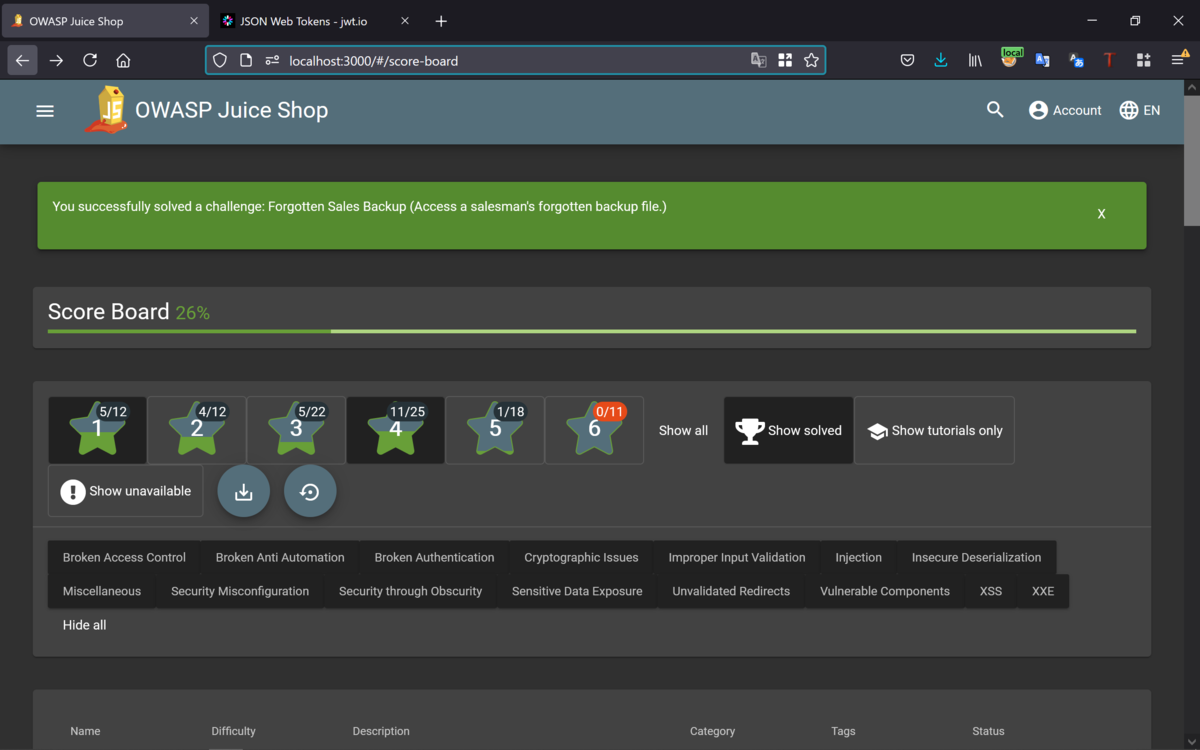Image resolution: width=1200 pixels, height=750 pixels.
Task: Click the local proxy extension icon
Action: pyautogui.click(x=1010, y=59)
